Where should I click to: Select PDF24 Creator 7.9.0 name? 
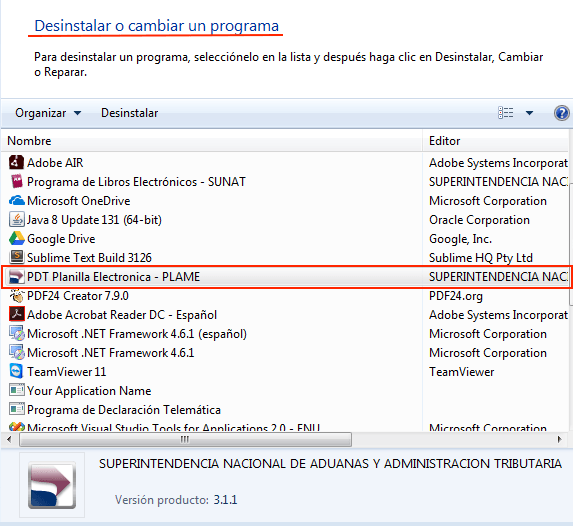(78, 296)
